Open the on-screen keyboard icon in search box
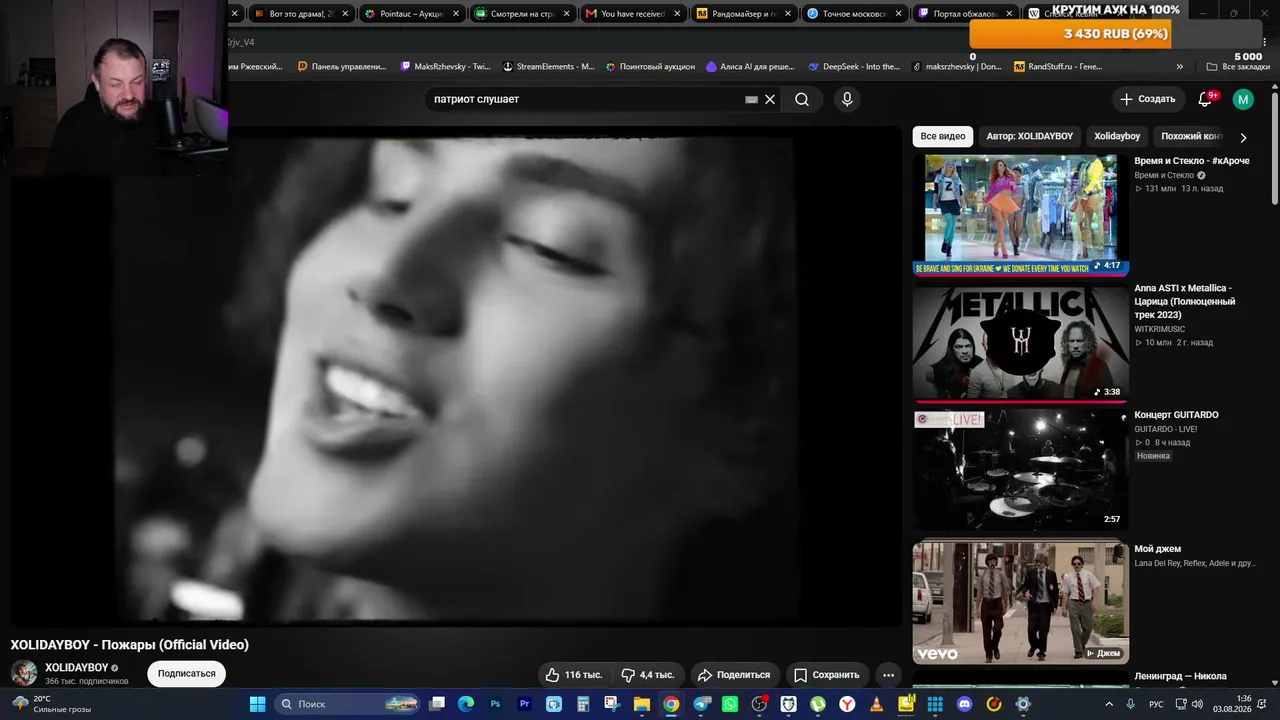Image resolution: width=1280 pixels, height=720 pixels. (x=752, y=99)
